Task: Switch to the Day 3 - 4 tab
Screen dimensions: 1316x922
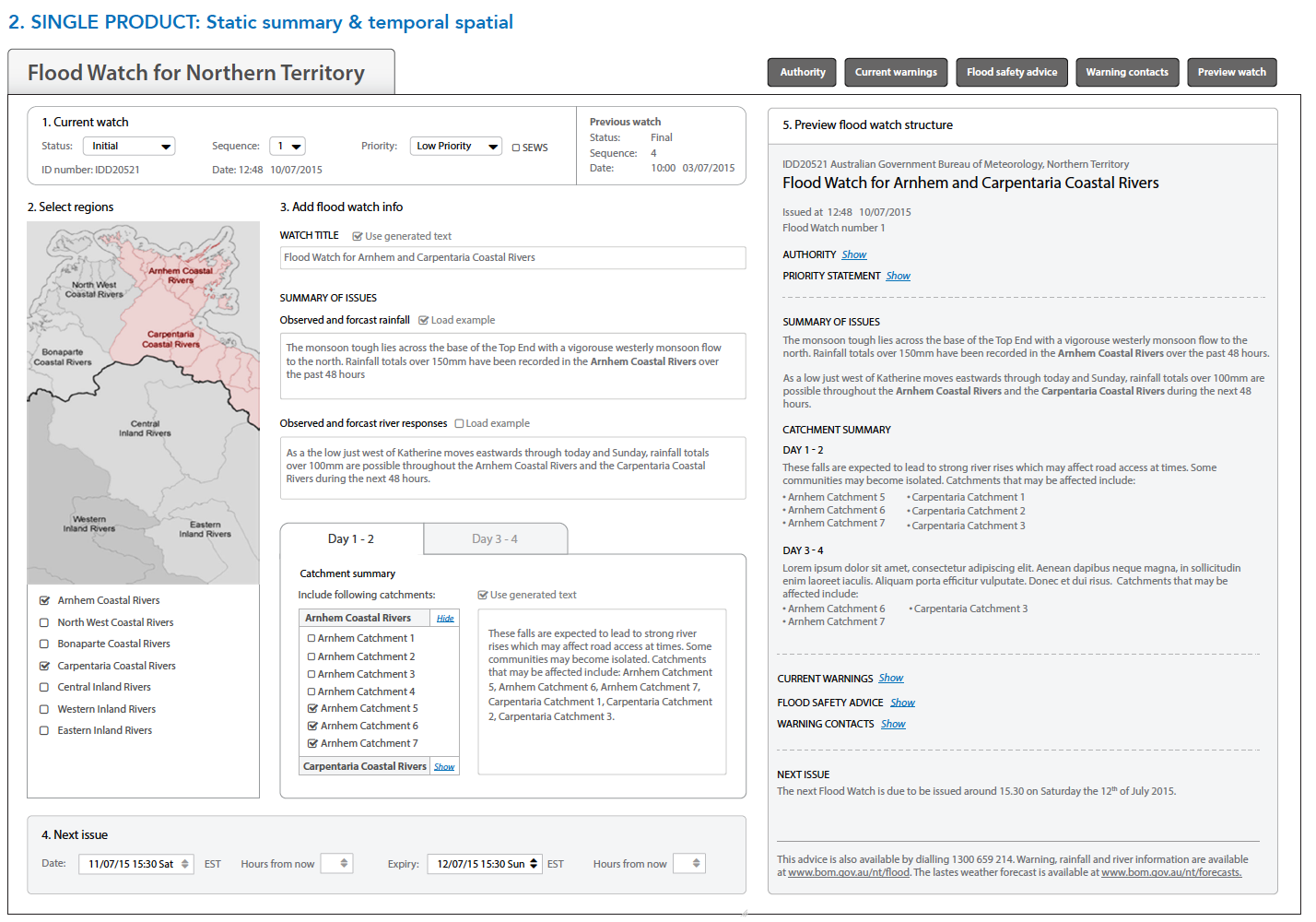Action: (x=495, y=538)
